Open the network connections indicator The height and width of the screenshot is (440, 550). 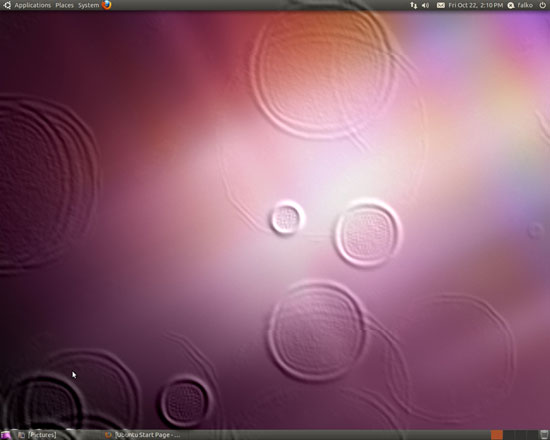(414, 5)
